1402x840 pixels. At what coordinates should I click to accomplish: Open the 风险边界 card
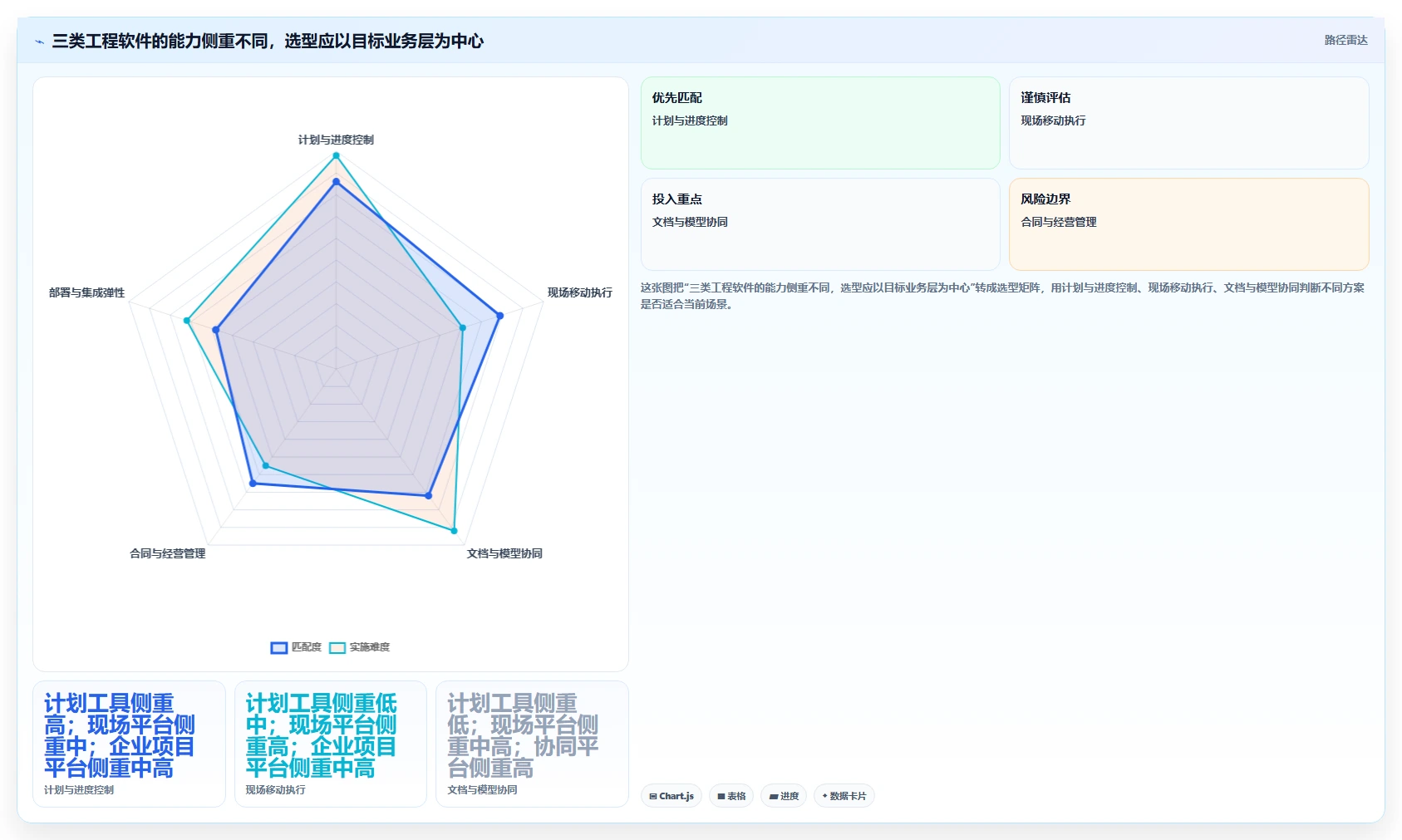click(1188, 224)
